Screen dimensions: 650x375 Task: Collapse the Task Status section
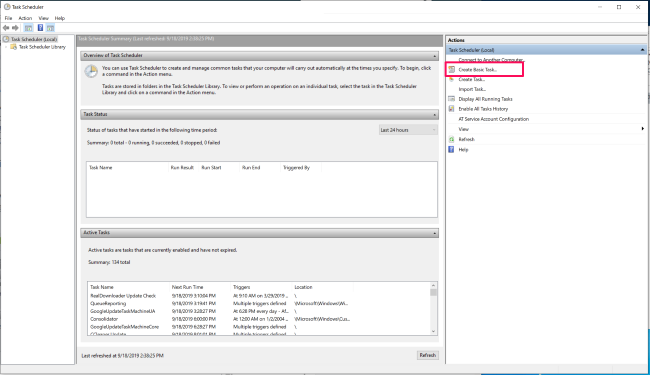tap(434, 114)
